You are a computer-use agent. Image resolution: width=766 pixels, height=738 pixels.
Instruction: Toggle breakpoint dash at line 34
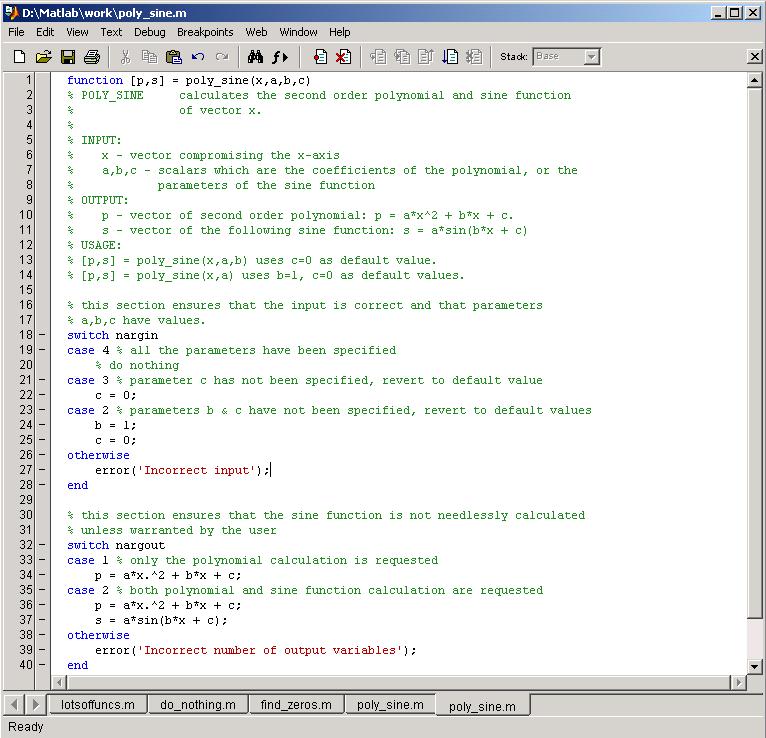coord(43,575)
